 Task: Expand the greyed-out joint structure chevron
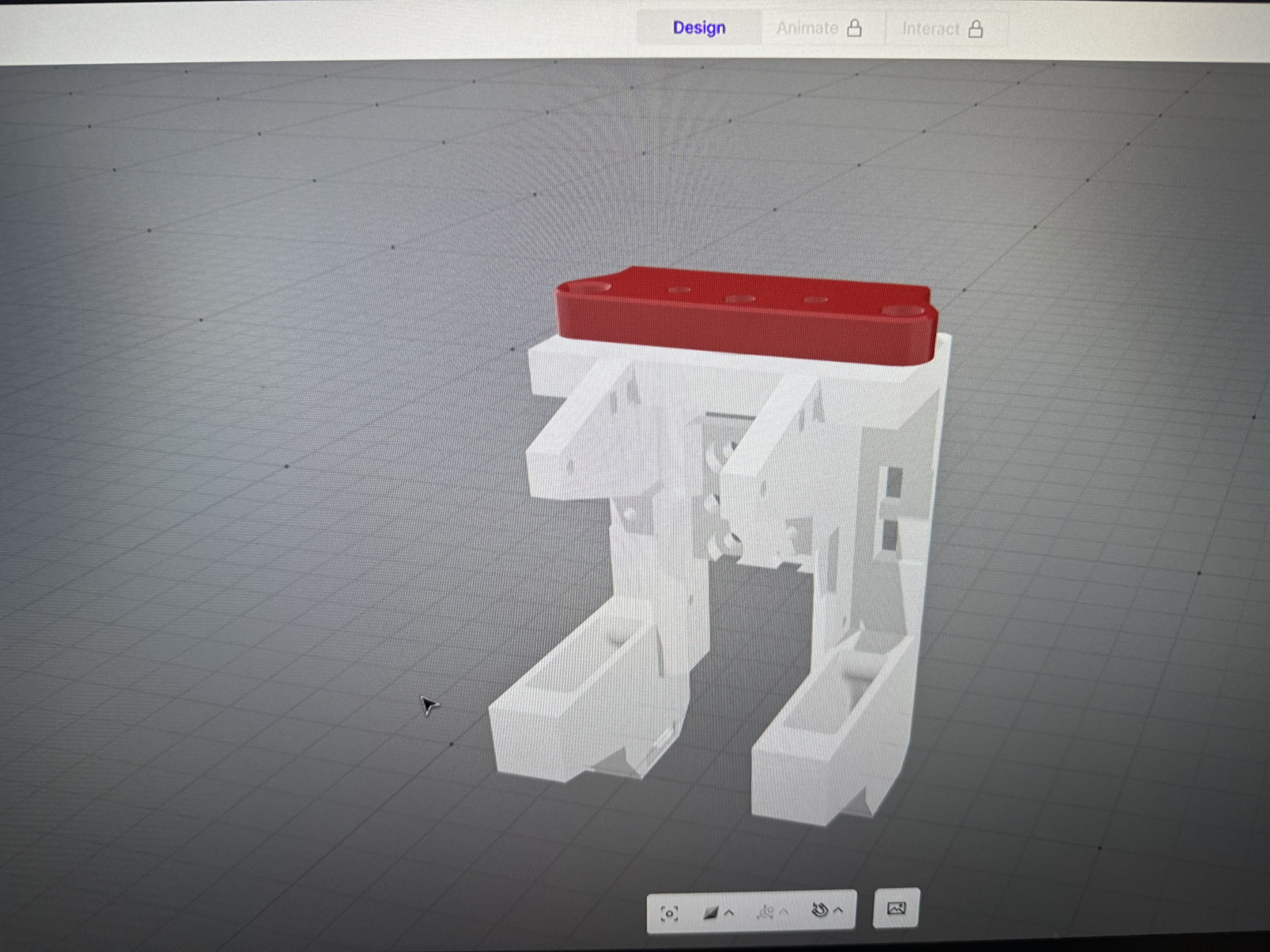[784, 912]
